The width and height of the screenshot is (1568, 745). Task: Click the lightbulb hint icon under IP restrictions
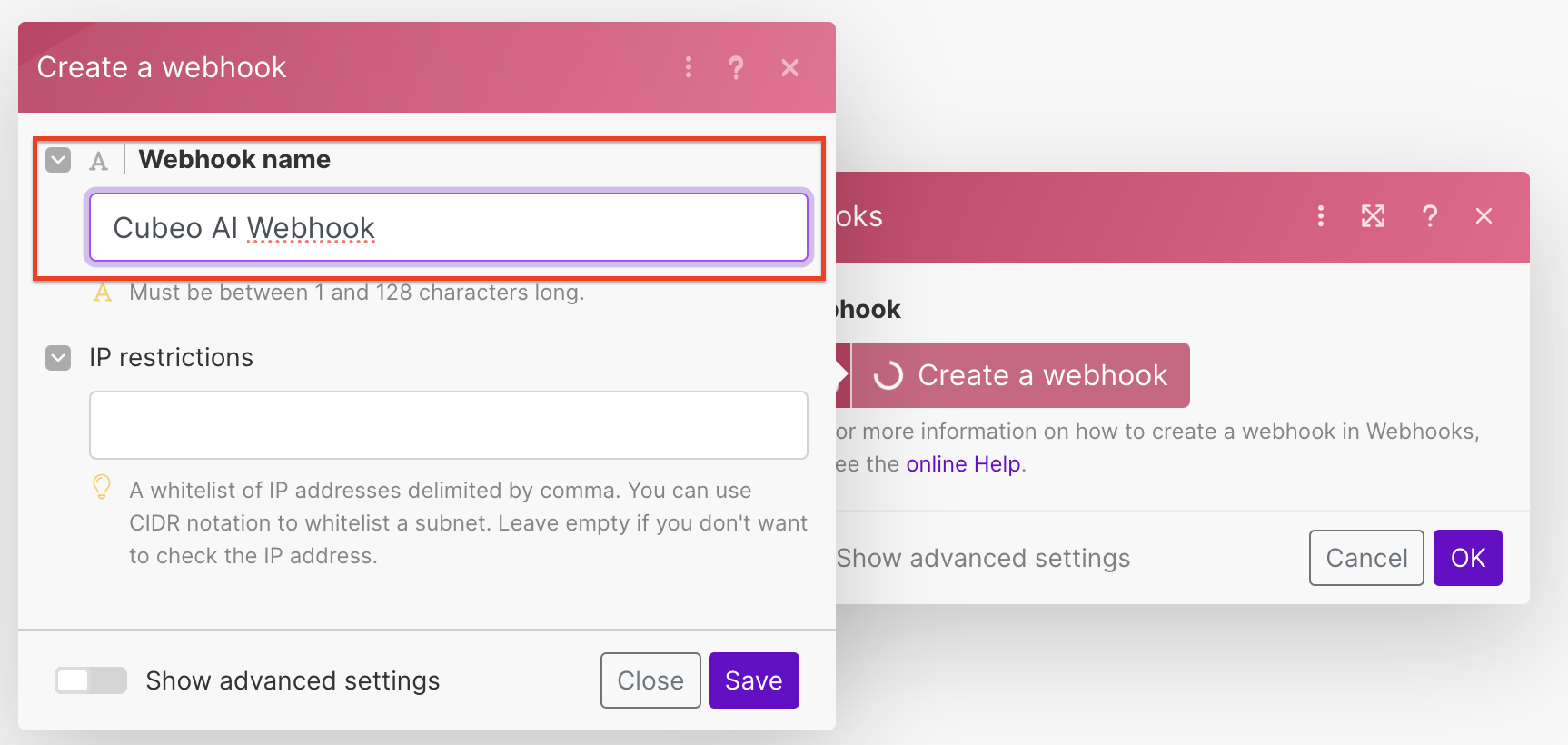tap(103, 487)
